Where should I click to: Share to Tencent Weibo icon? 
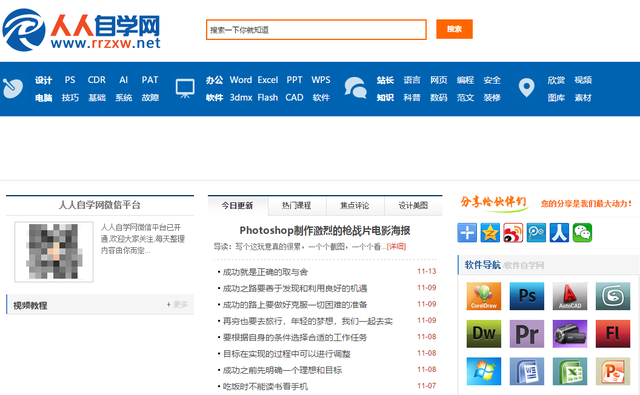click(x=536, y=233)
